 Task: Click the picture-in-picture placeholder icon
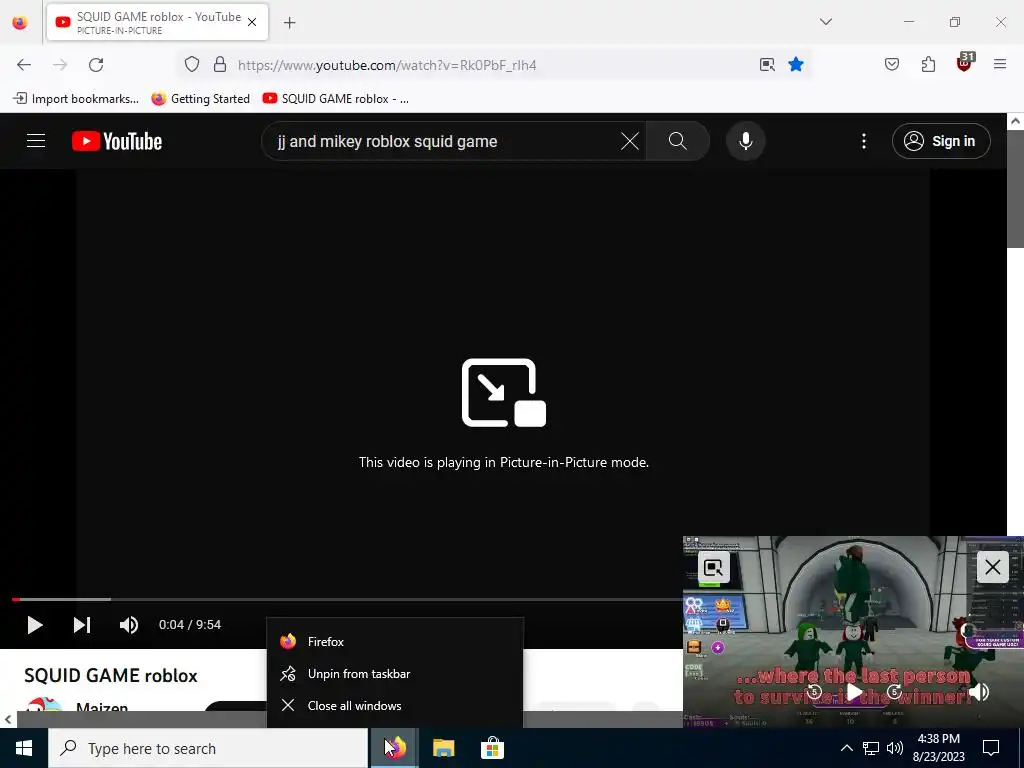pyautogui.click(x=504, y=392)
